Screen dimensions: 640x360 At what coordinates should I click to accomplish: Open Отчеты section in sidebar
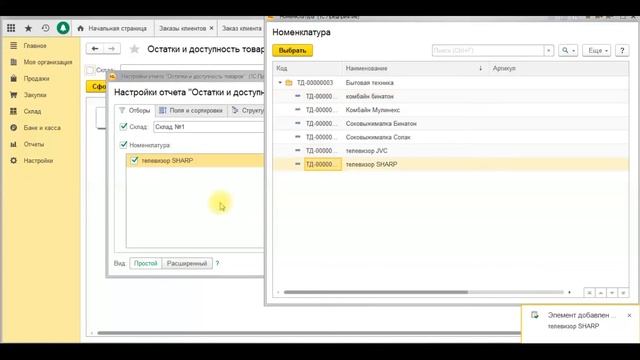[x=33, y=144]
